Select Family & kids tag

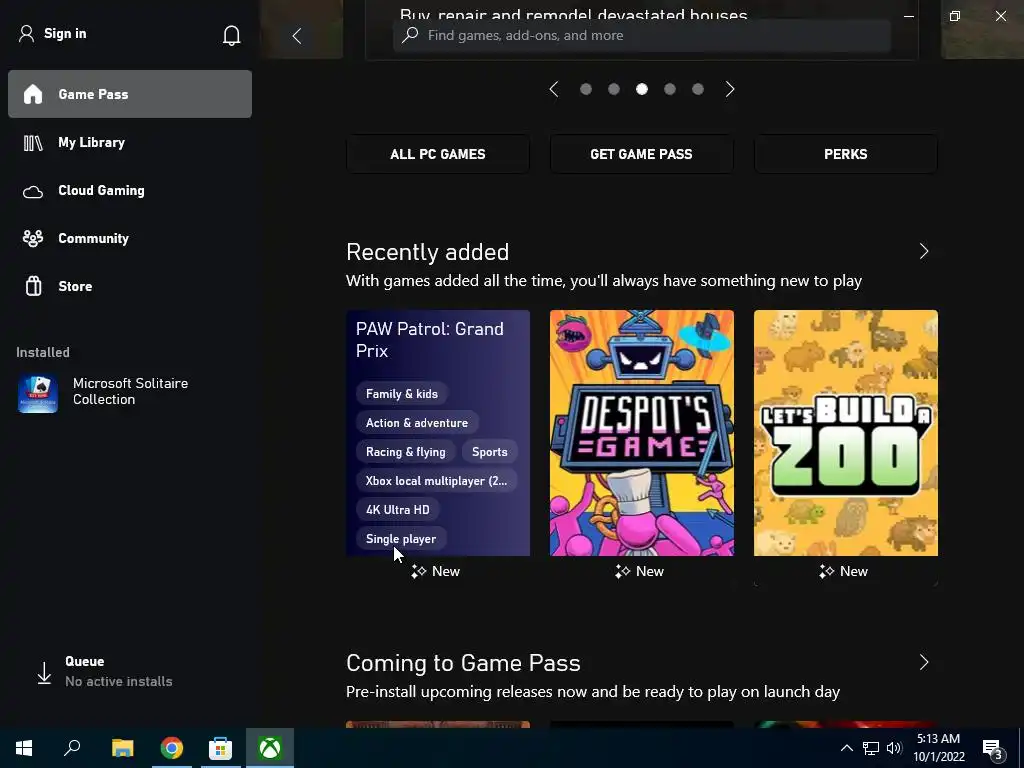tap(402, 394)
